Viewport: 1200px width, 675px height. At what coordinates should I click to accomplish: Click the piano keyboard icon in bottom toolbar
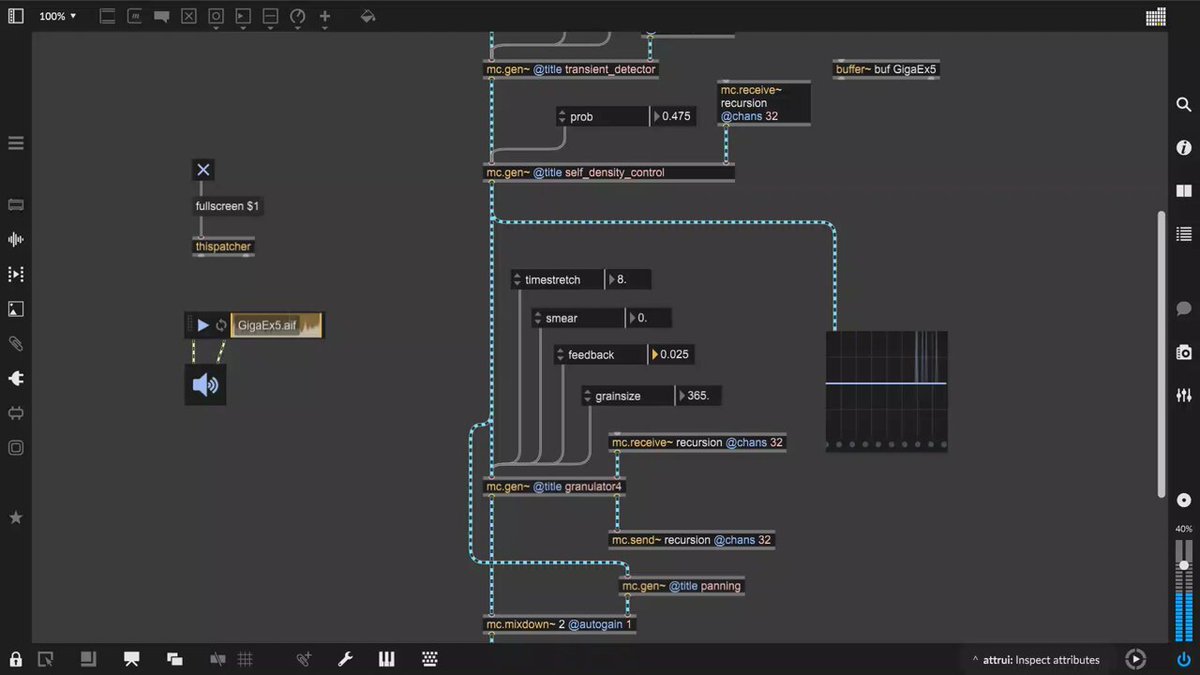coord(387,659)
